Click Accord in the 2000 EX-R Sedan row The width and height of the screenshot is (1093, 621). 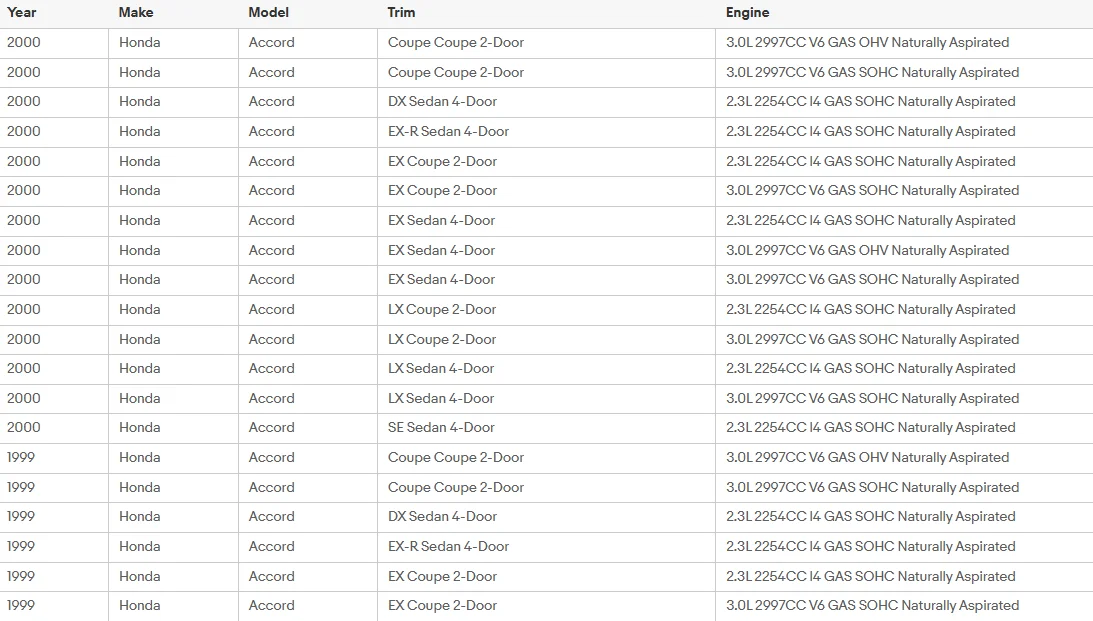[271, 132]
